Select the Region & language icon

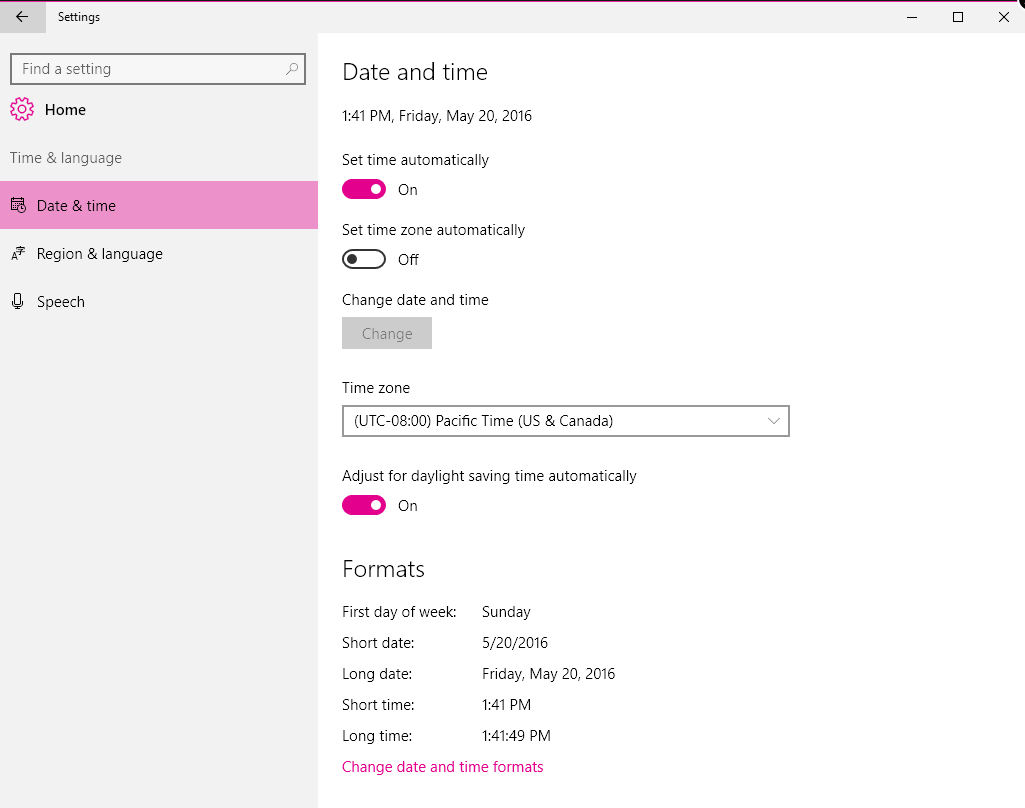pyautogui.click(x=20, y=253)
